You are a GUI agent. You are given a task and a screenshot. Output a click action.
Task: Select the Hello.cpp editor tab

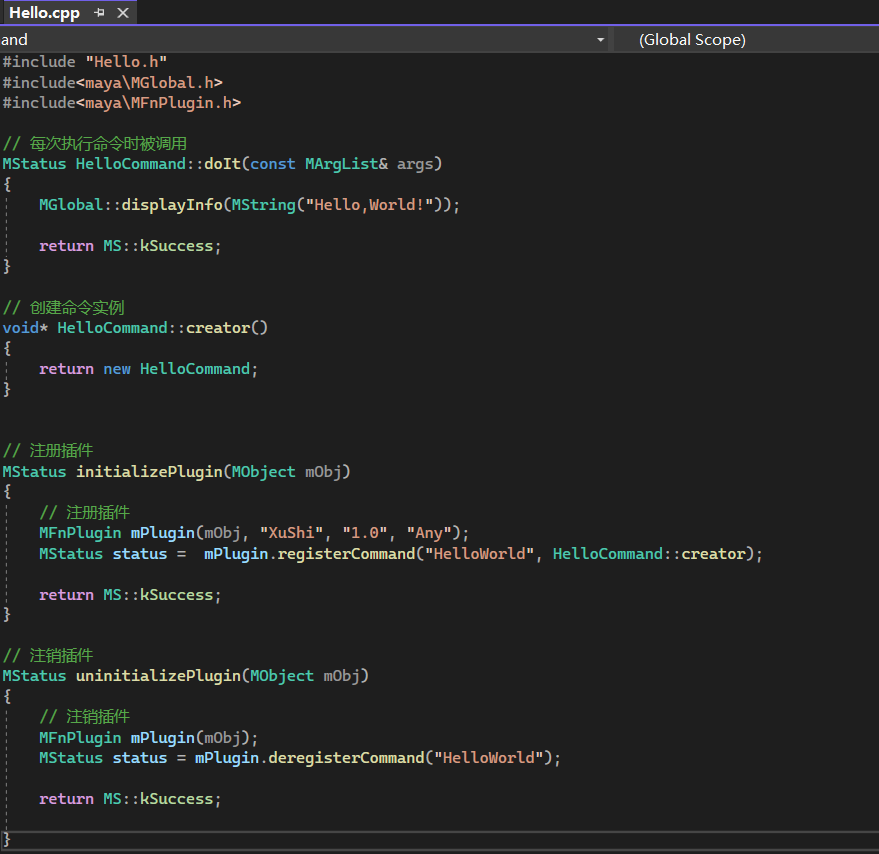point(44,13)
